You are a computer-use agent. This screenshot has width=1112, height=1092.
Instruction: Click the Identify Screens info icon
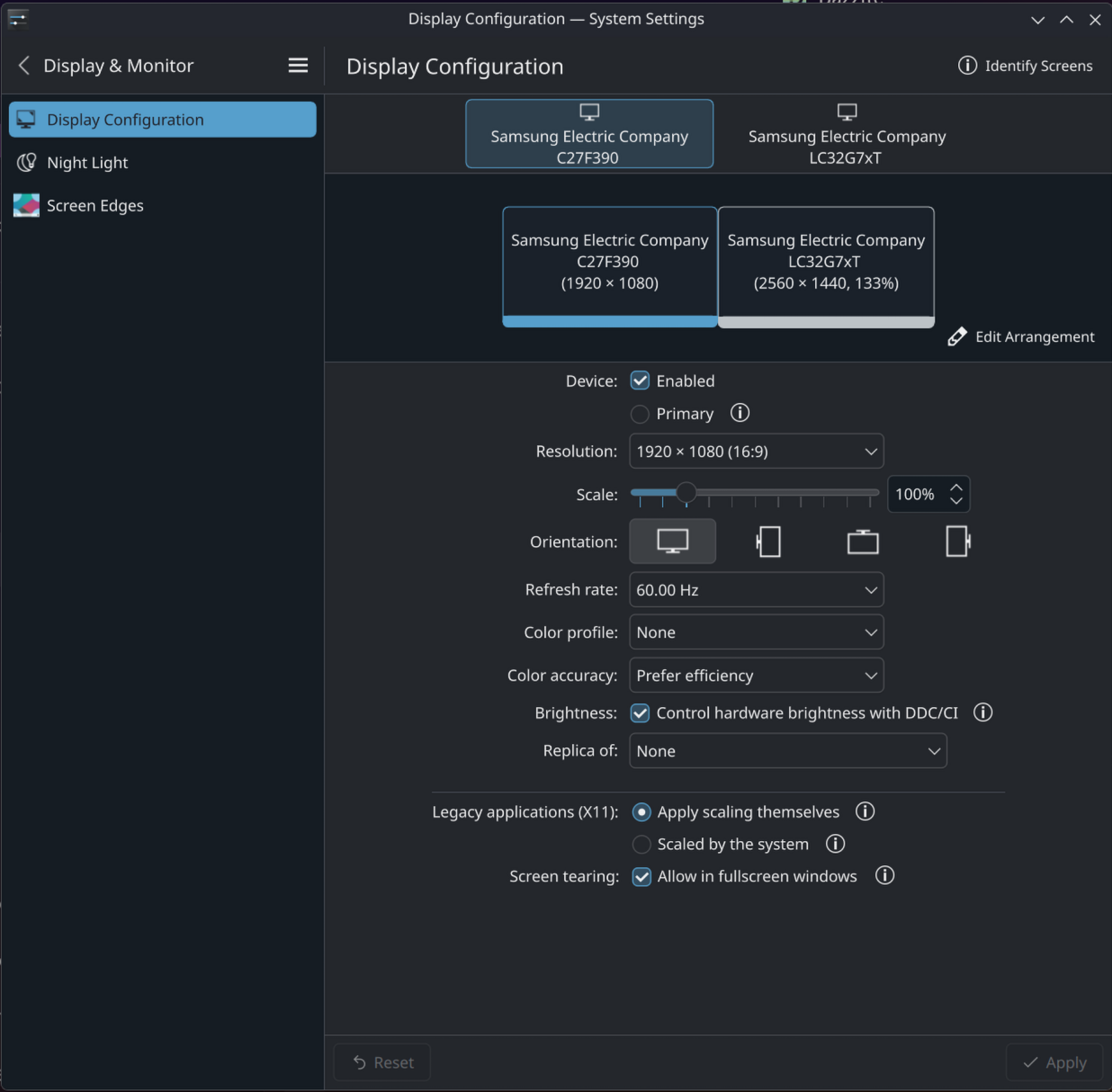[x=967, y=66]
